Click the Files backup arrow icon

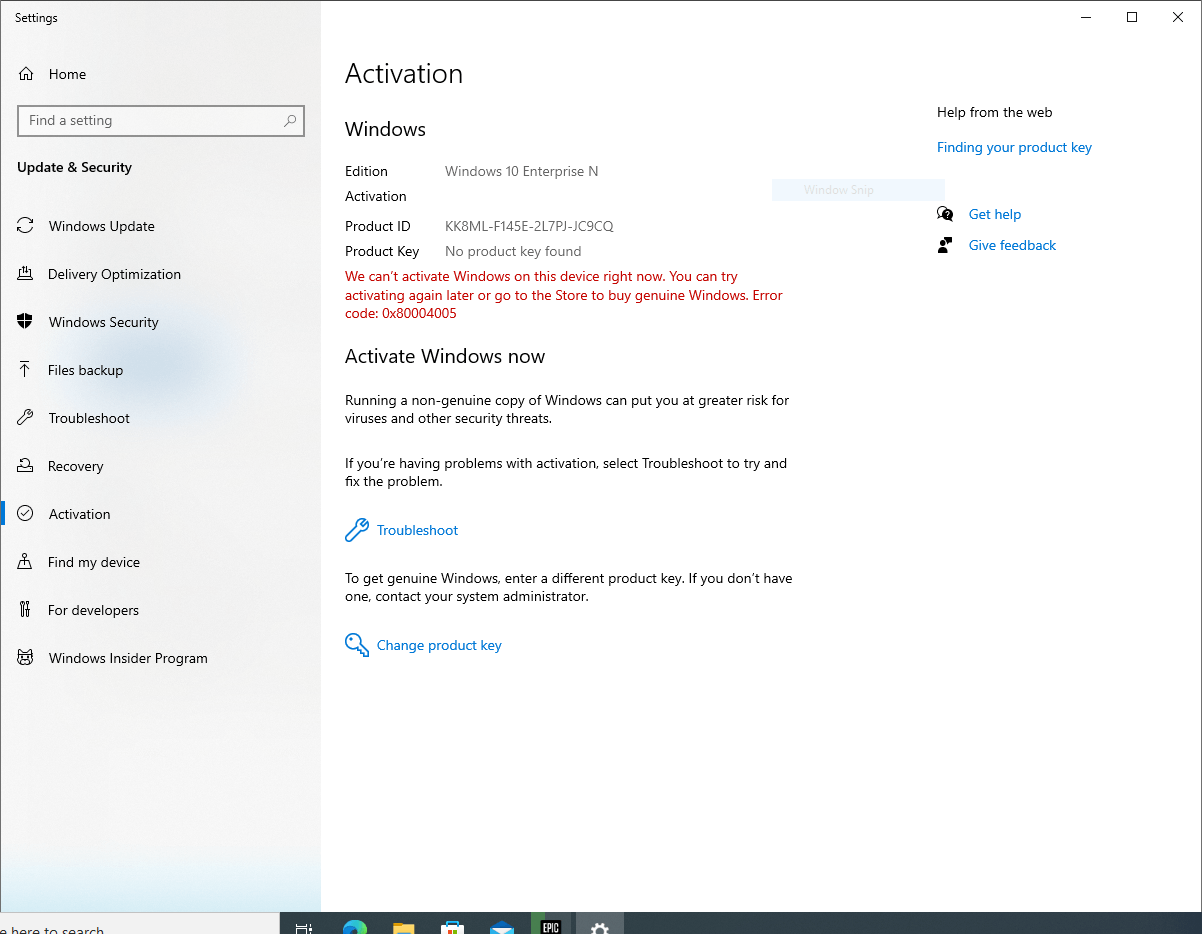coord(26,370)
